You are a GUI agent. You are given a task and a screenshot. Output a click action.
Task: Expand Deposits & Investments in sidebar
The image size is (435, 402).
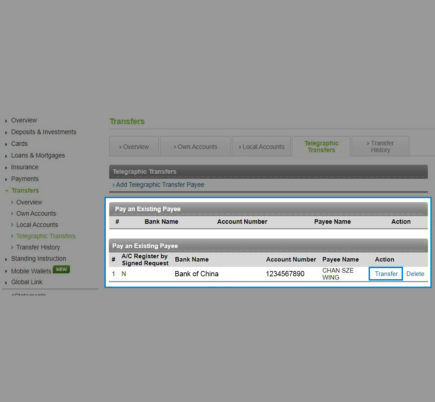click(43, 132)
